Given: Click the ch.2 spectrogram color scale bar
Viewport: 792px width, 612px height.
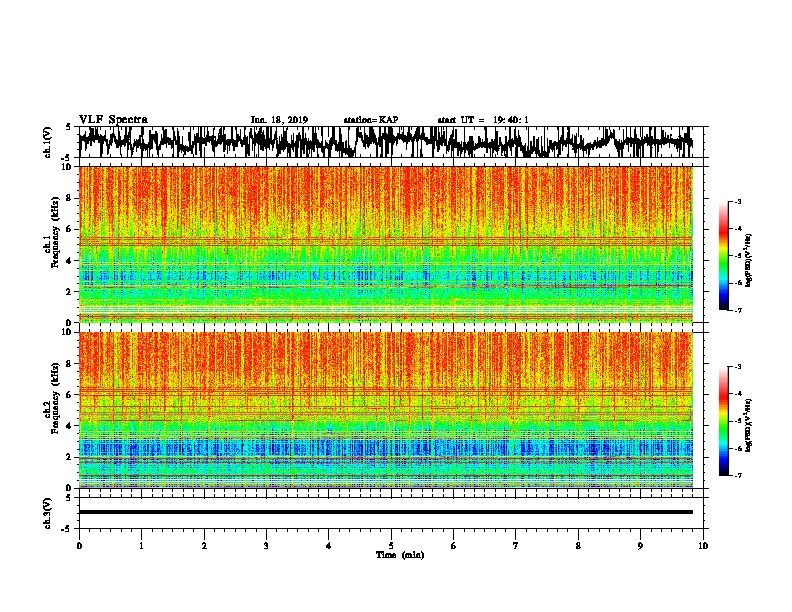Looking at the screenshot, I should pos(723,421).
